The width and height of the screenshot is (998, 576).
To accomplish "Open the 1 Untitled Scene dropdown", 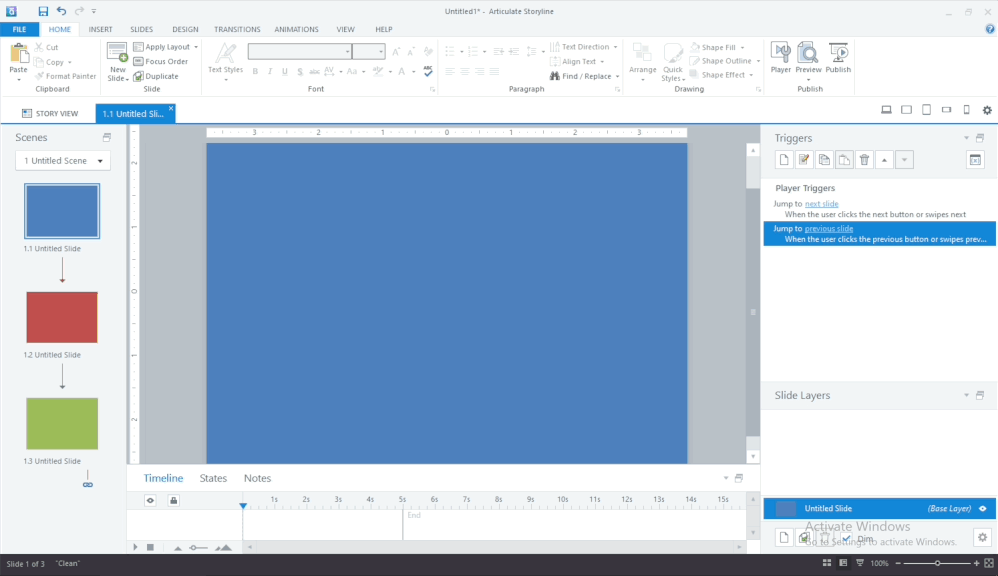I will tap(63, 161).
